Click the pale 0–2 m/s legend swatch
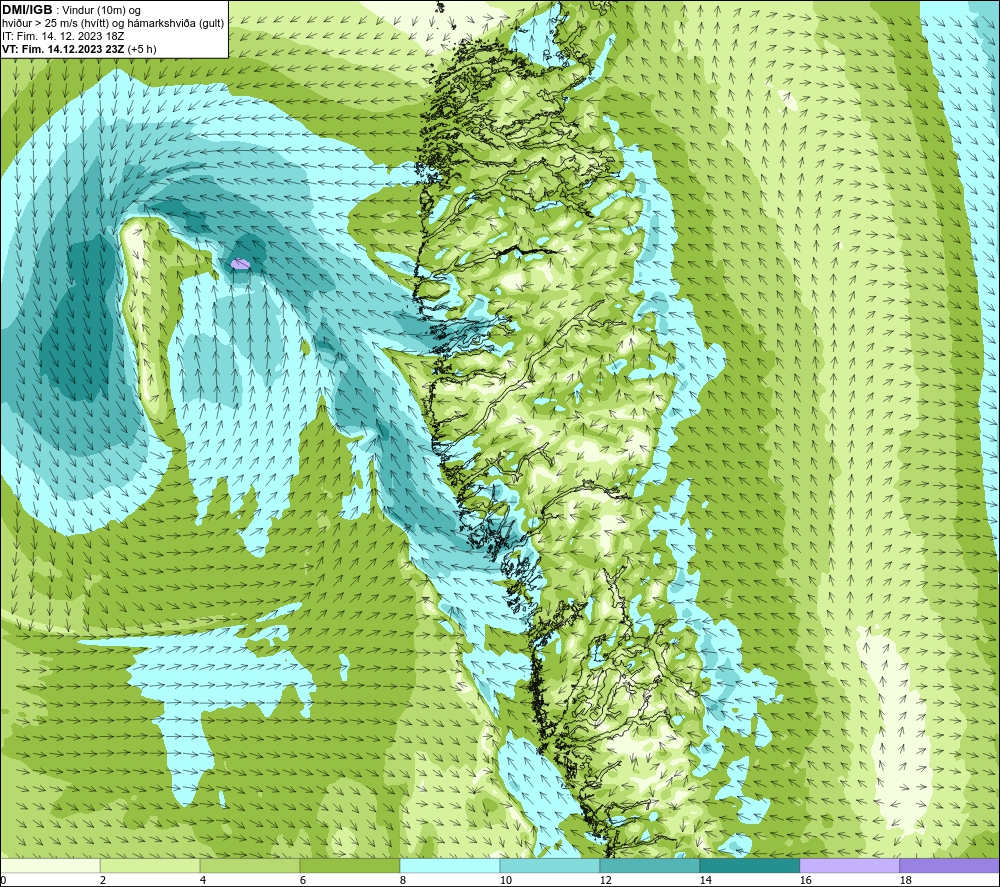This screenshot has width=1000, height=887. click(50, 865)
